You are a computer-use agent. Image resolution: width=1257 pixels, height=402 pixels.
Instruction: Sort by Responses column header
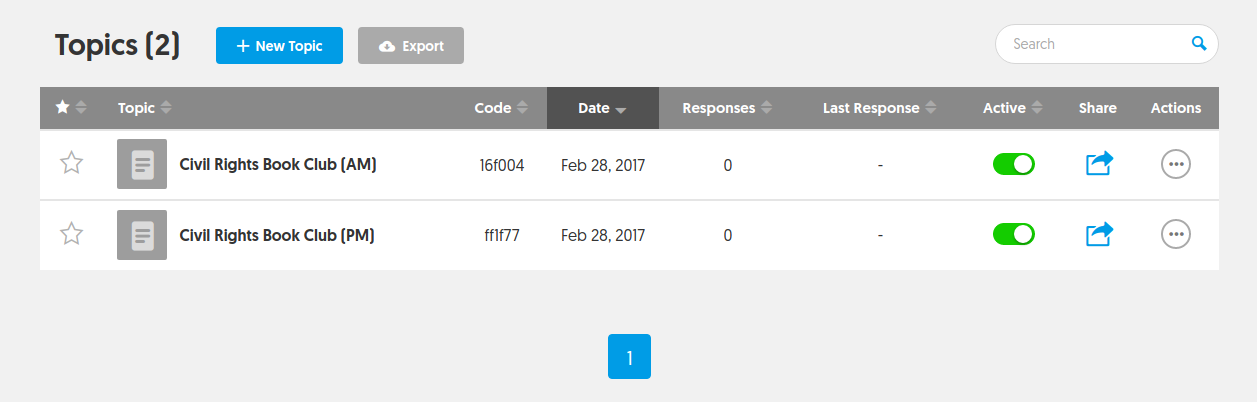(x=727, y=108)
